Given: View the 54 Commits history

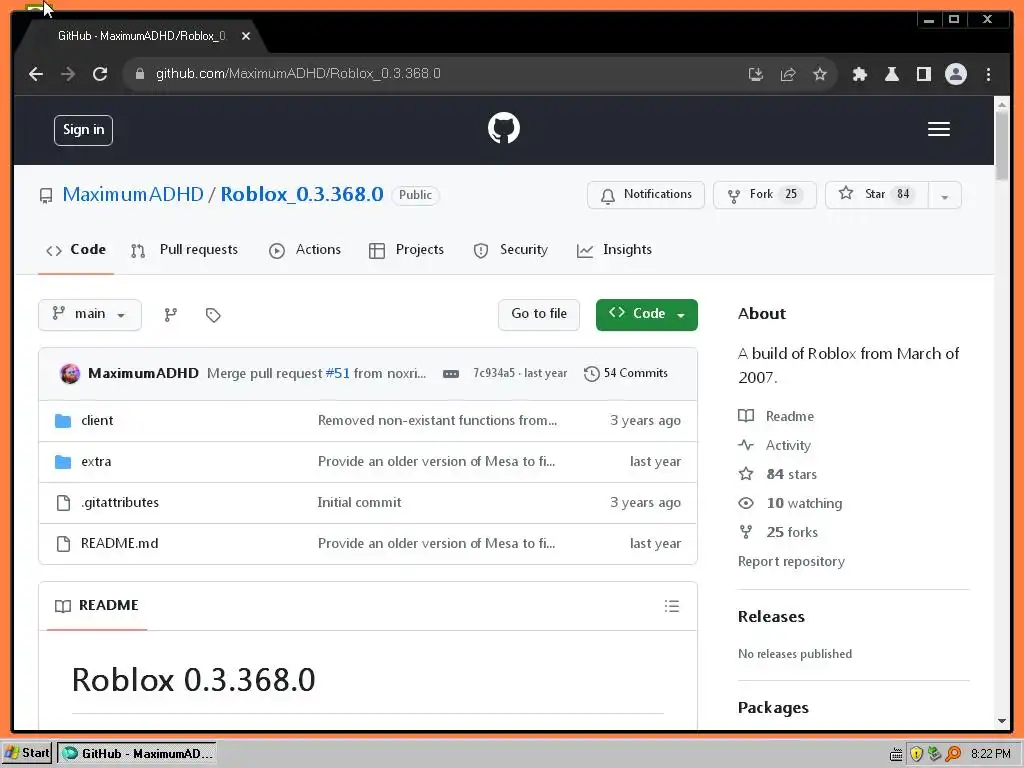Looking at the screenshot, I should [626, 374].
